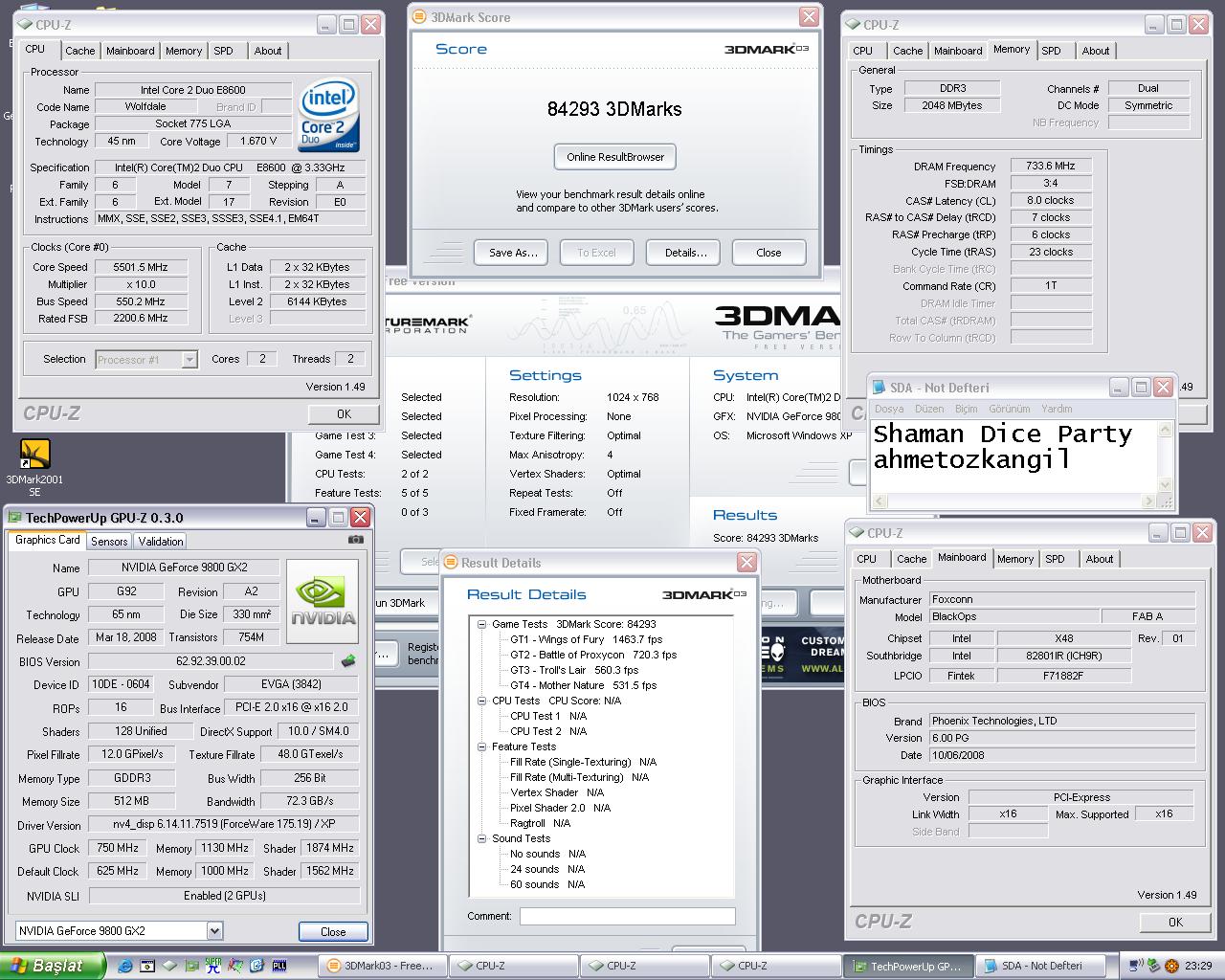This screenshot has width=1225, height=980.
Task: Collapse the Feature Tests tree node
Action: [482, 746]
